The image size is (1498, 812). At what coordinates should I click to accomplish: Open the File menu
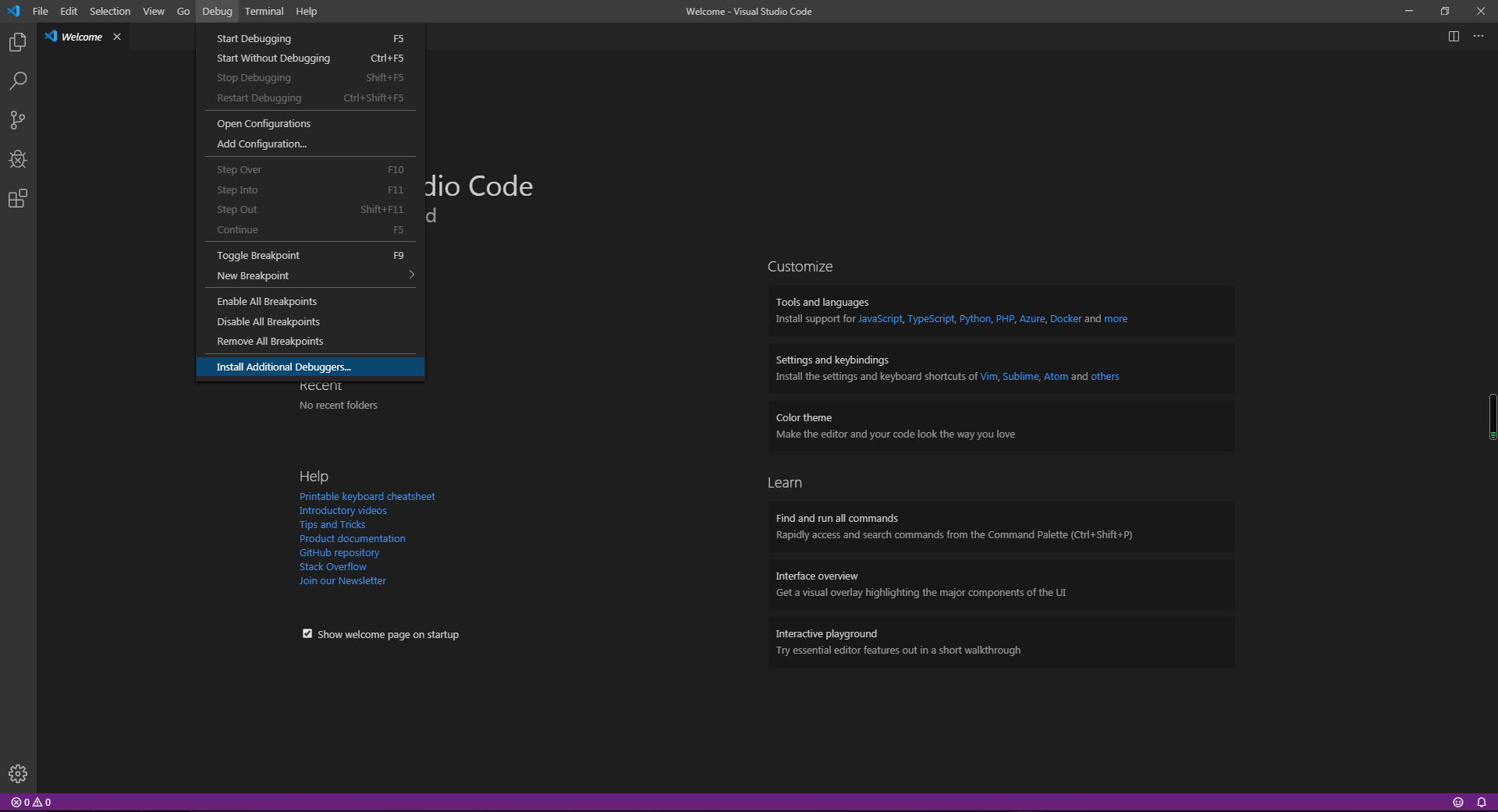41,11
